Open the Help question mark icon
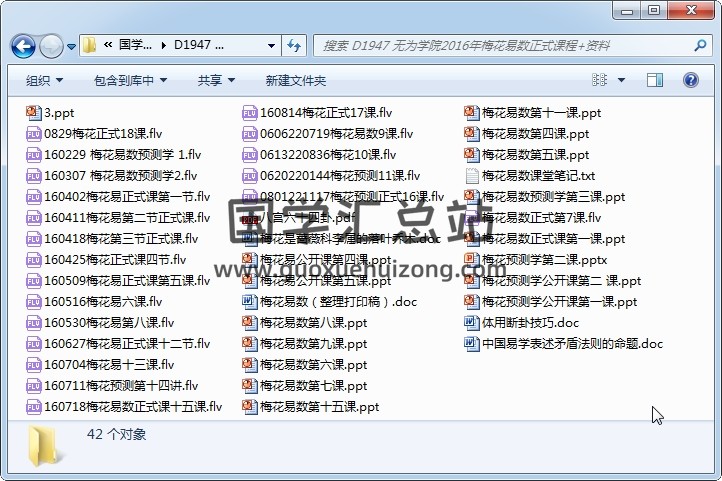The image size is (722, 481). pyautogui.click(x=690, y=80)
